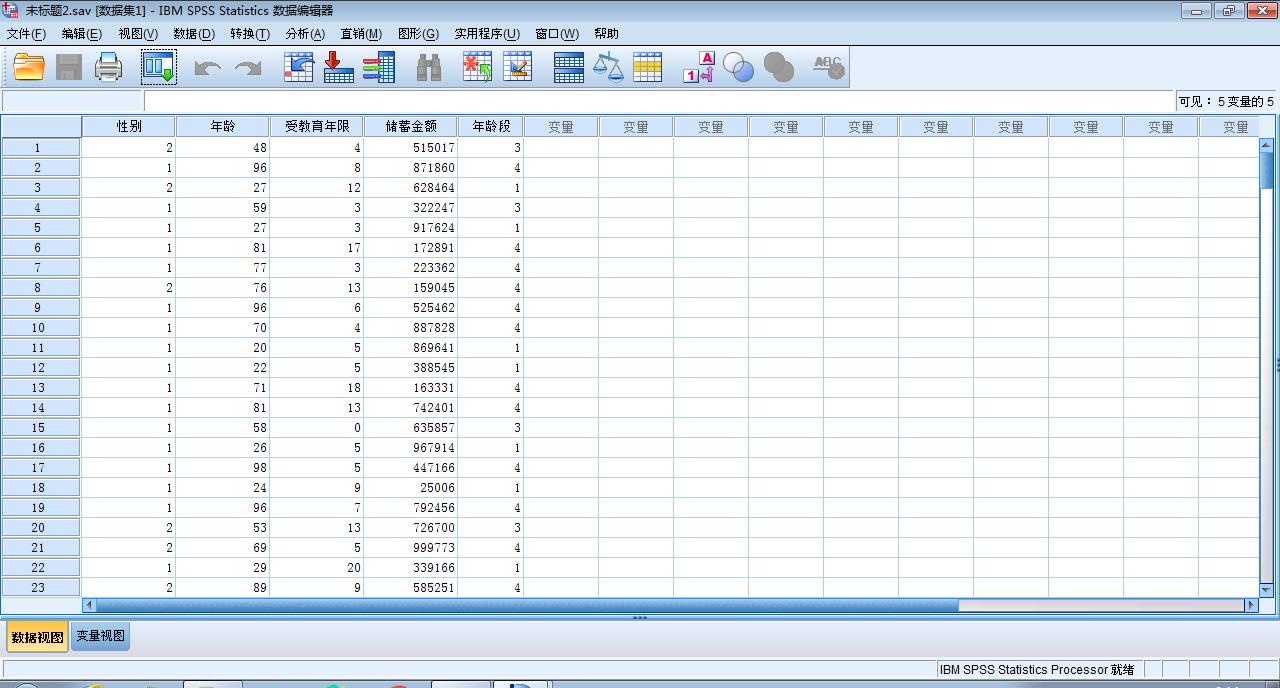Select the 性别 column header
Viewport: 1280px width, 688px height.
tap(129, 127)
